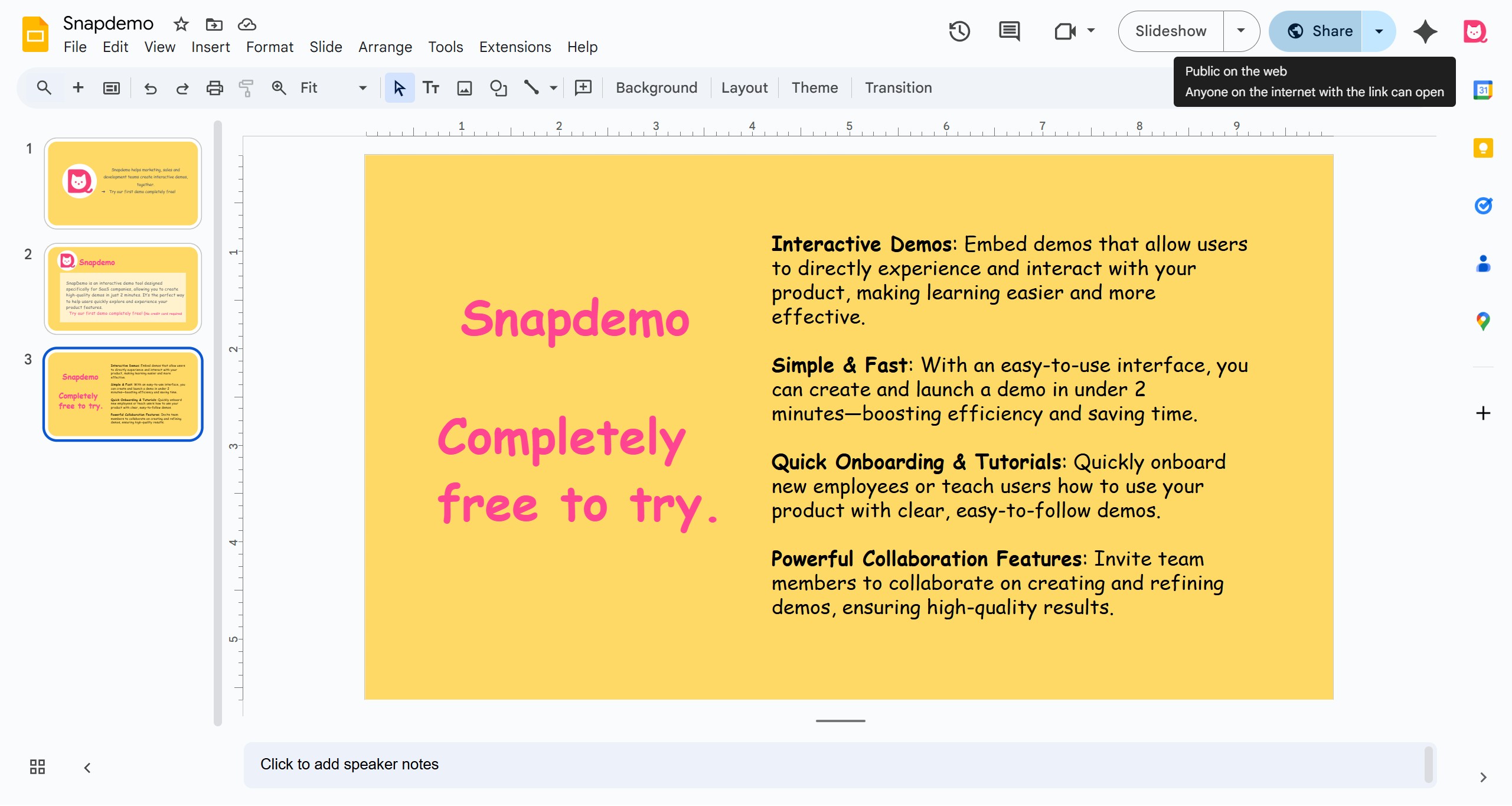Open the line type dropdown arrow

click(x=553, y=88)
